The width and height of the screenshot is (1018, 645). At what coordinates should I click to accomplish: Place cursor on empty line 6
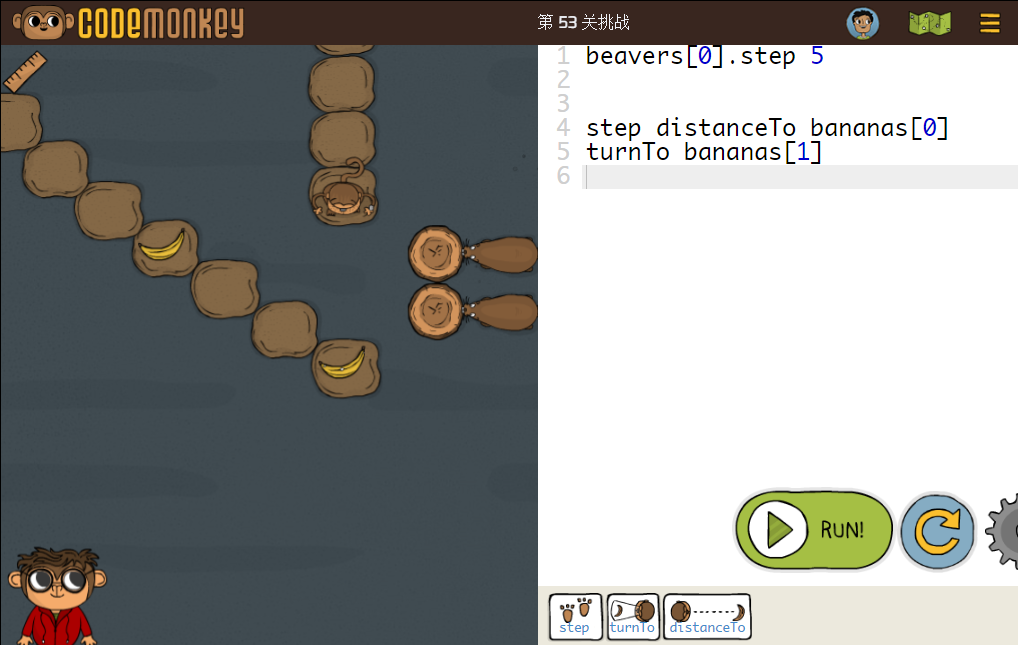tap(801, 177)
